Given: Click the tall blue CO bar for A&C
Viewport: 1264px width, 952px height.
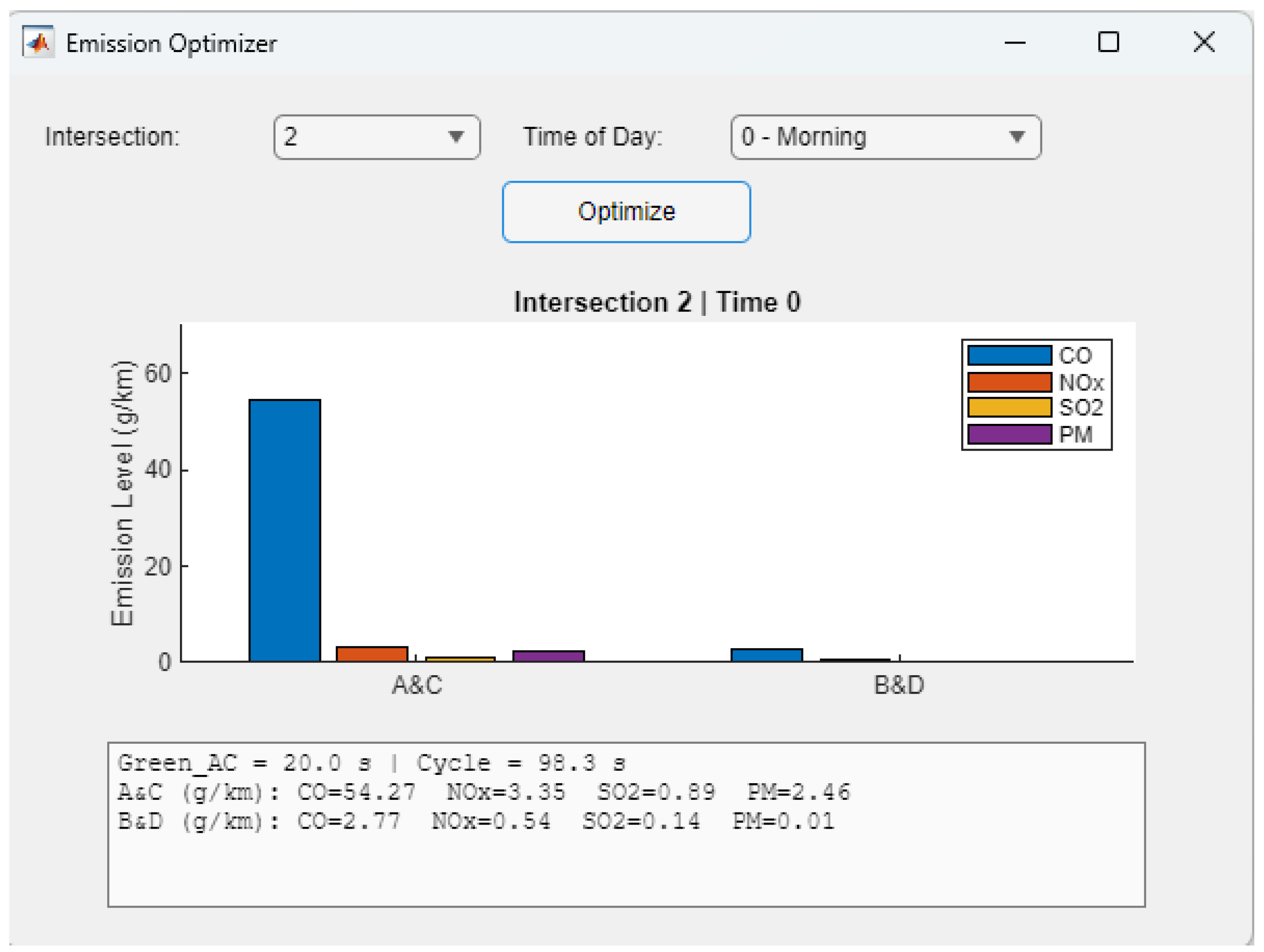Looking at the screenshot, I should pos(284,531).
